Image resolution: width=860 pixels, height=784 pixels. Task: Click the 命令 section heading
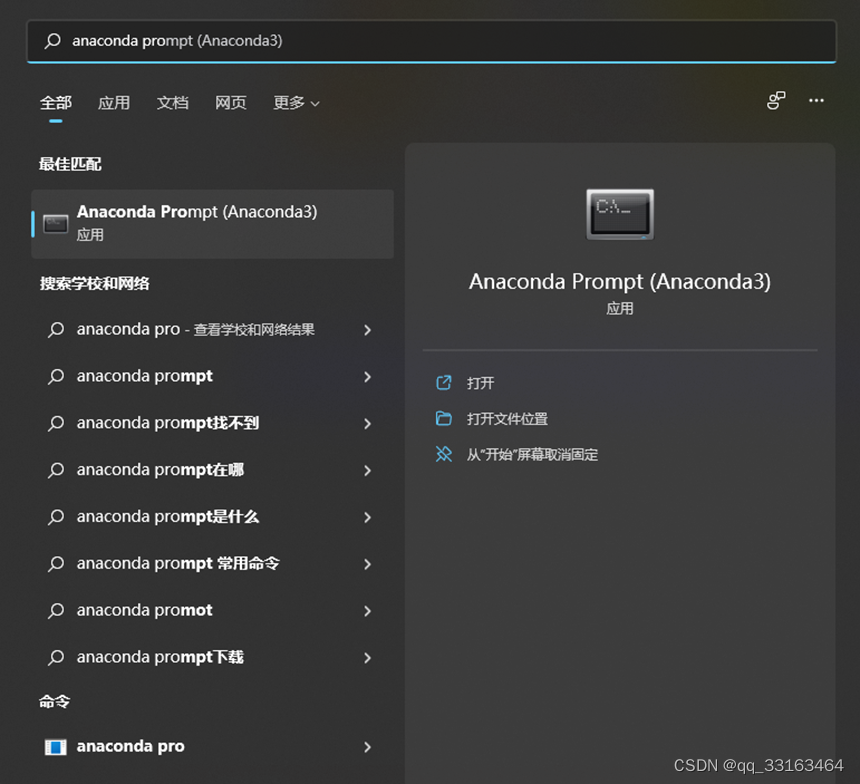click(54, 701)
